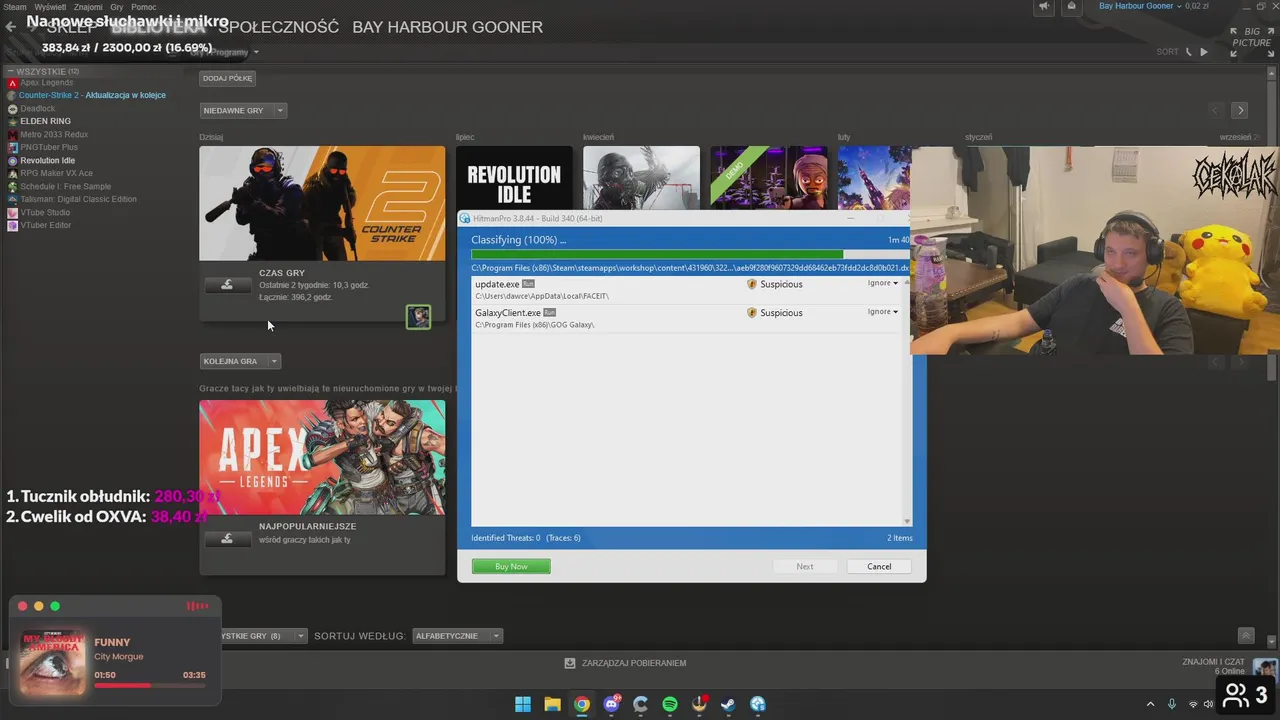Click the download icon on Apex Legends card
Viewport: 1280px width, 720px height.
[227, 539]
